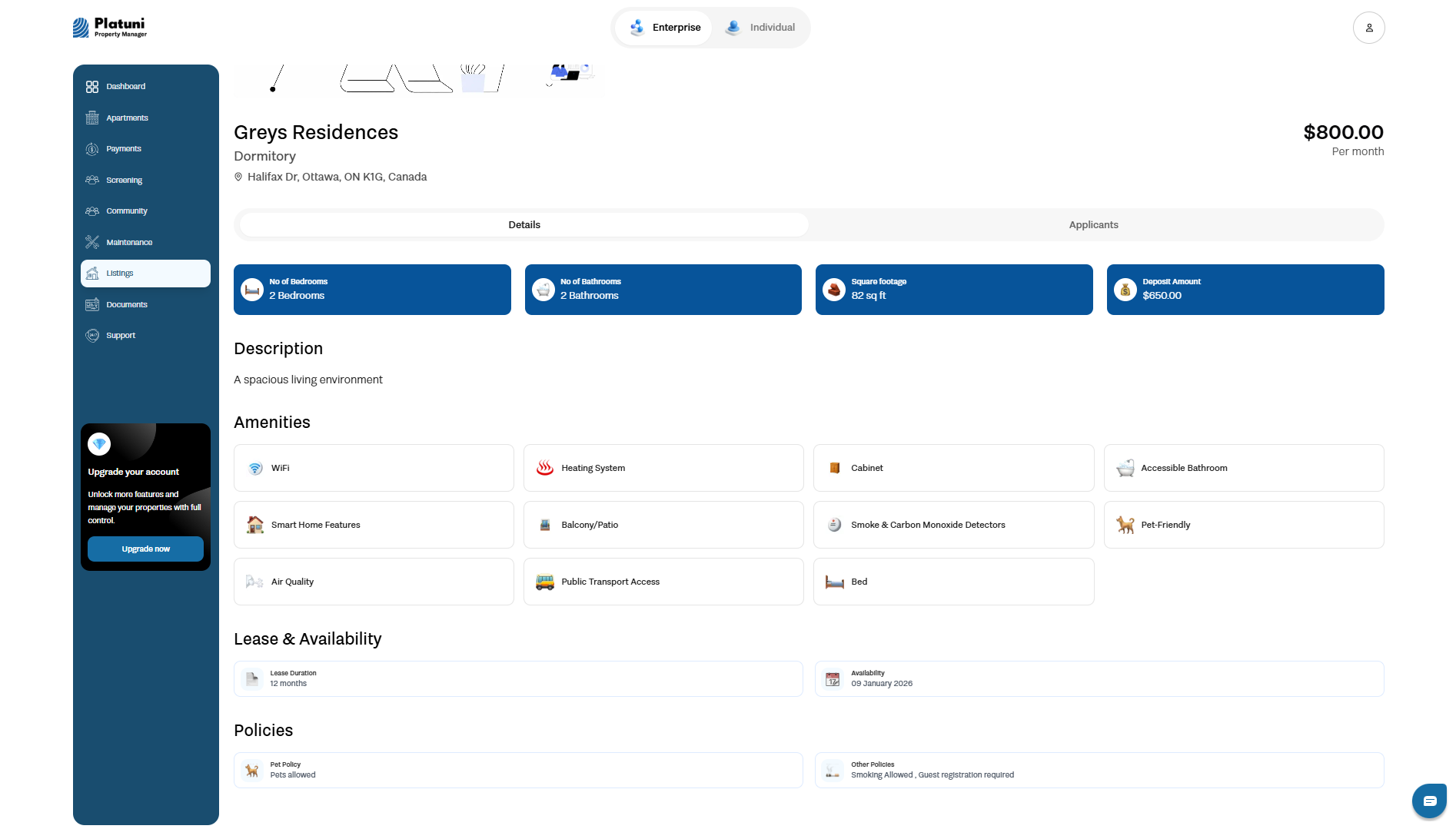Click the Maintenance tools icon

pyautogui.click(x=92, y=242)
